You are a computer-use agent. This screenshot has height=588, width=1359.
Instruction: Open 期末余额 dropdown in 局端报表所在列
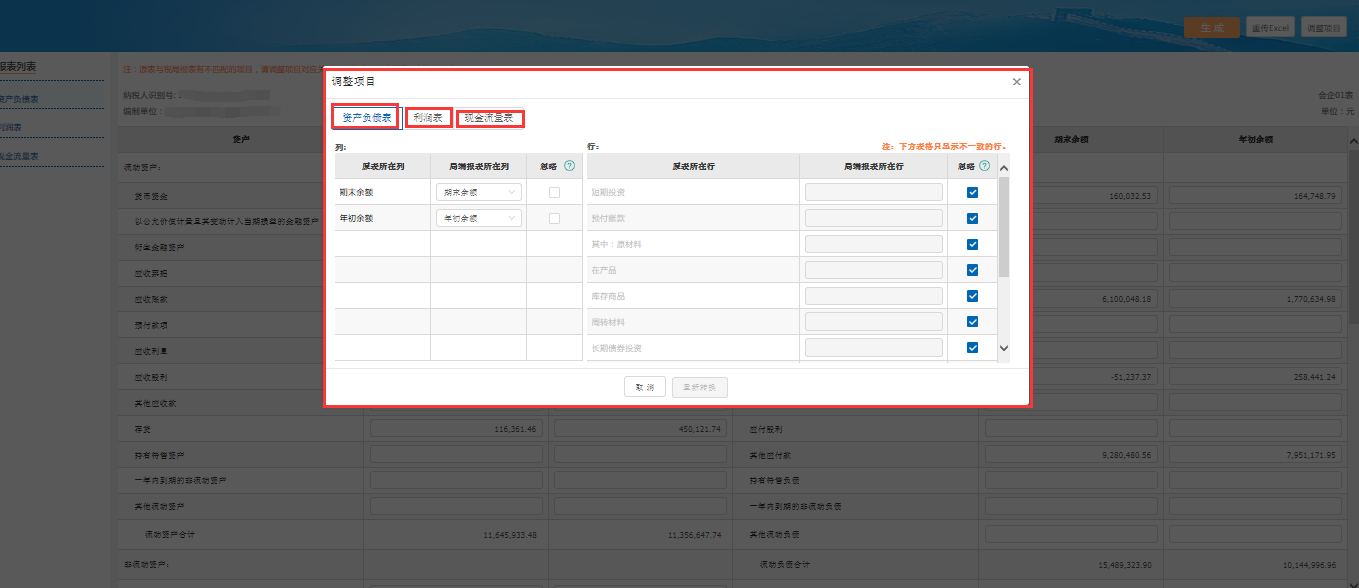pyautogui.click(x=478, y=192)
